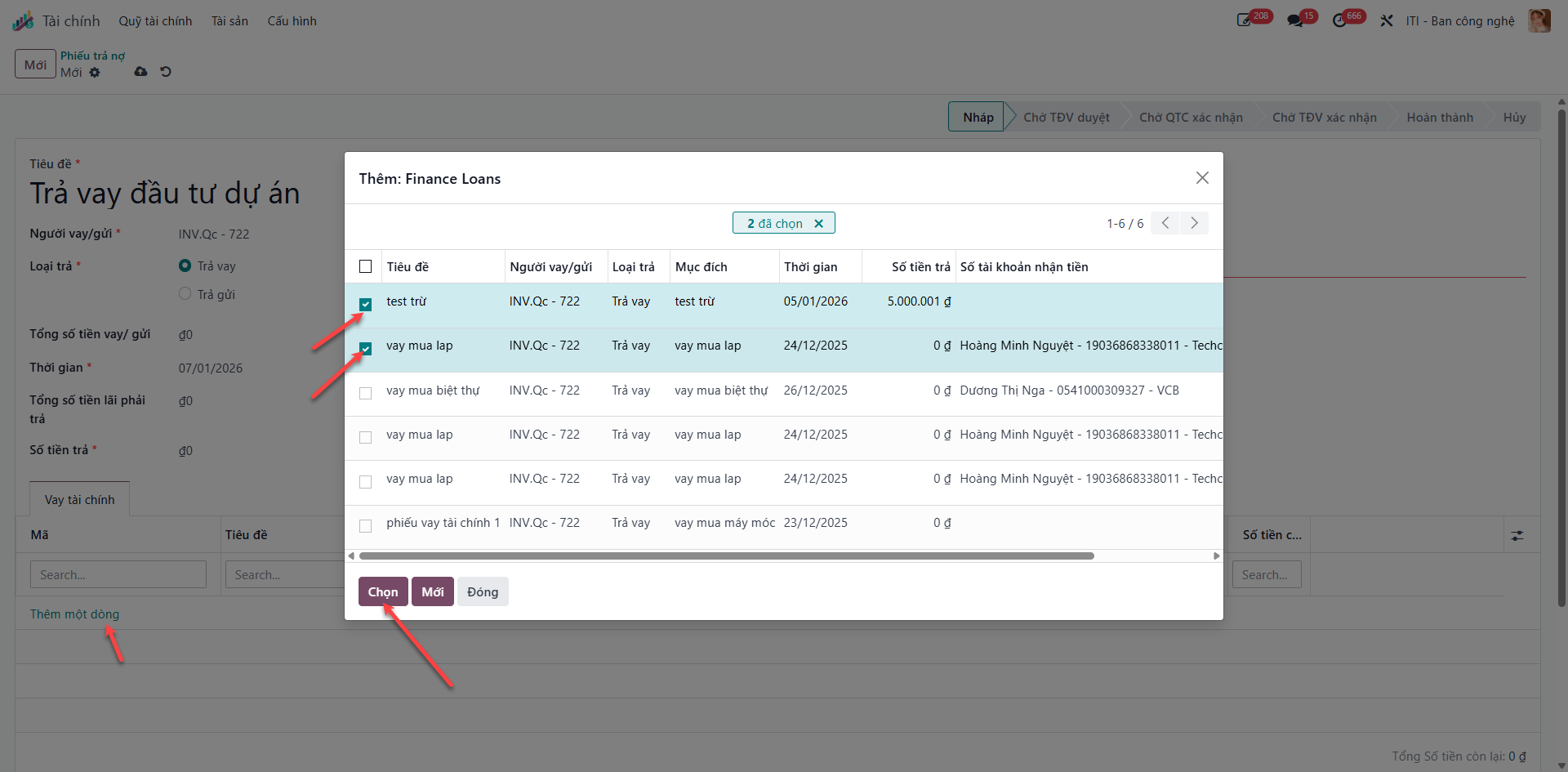Click the Tiêu đề column search field
This screenshot has width=1568, height=772.
[285, 574]
